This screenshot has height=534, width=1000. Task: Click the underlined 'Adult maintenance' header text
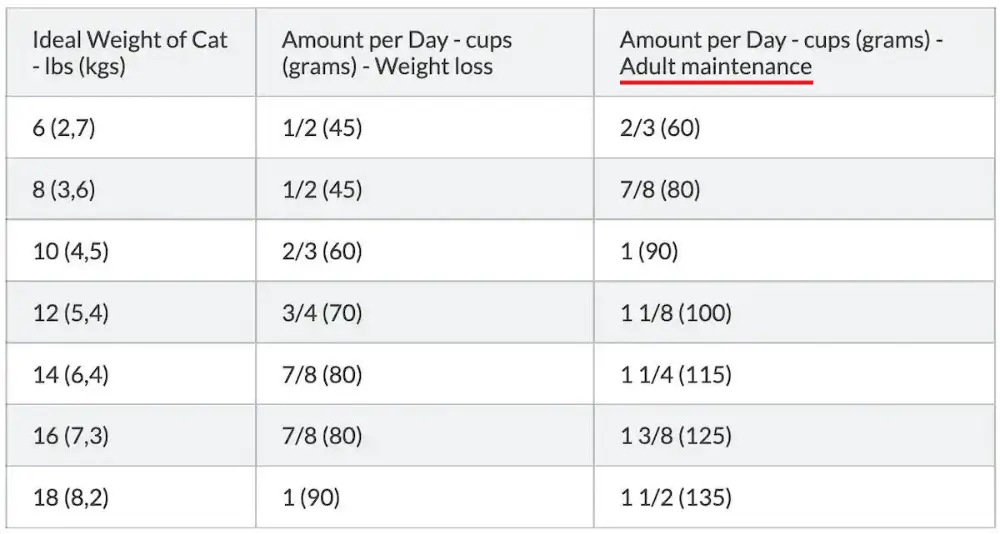pos(716,67)
